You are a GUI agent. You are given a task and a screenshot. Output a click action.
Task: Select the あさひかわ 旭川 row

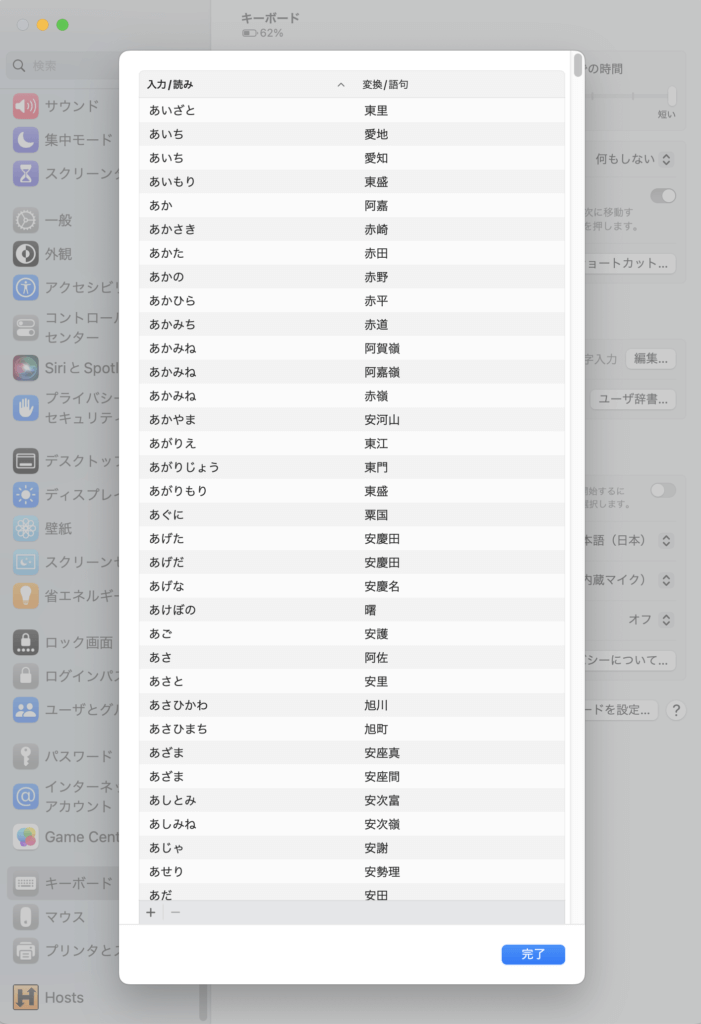pos(350,705)
